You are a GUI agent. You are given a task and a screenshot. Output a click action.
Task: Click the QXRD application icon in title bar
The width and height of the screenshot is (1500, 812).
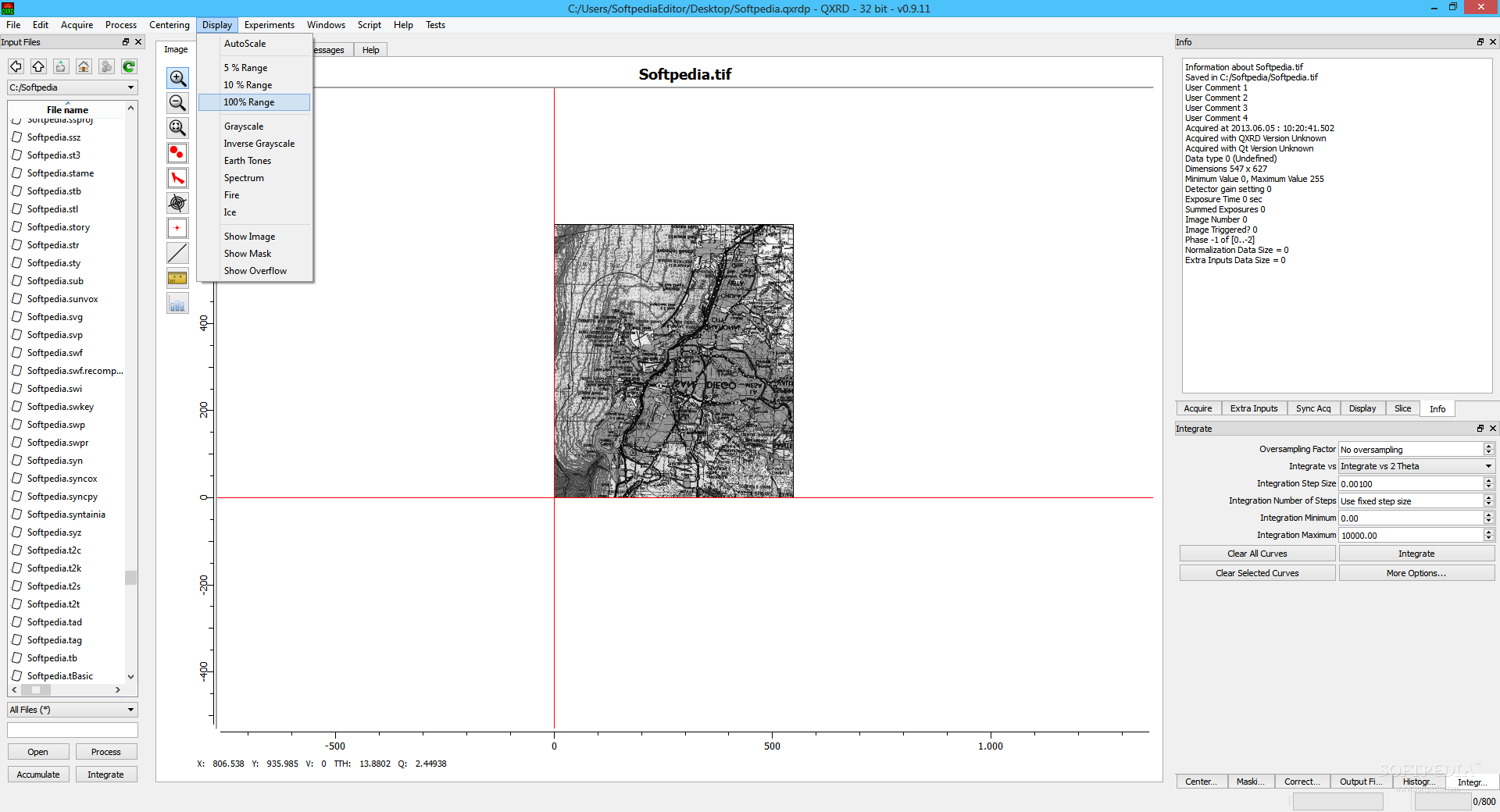click(x=8, y=8)
